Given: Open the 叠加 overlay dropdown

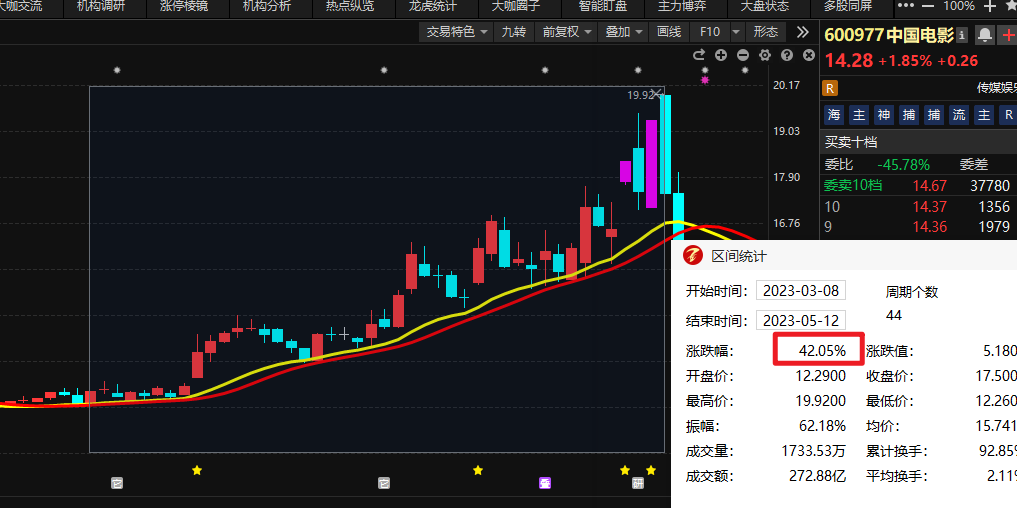Looking at the screenshot, I should click(x=624, y=32).
